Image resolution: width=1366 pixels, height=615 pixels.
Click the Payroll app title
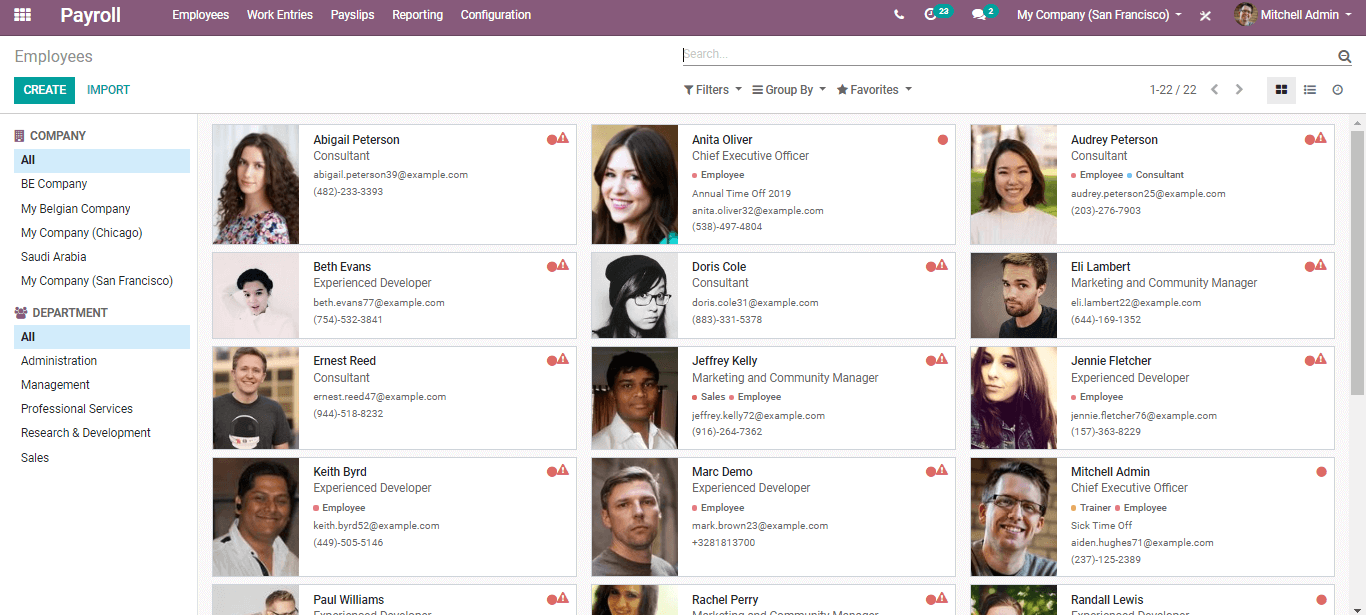[x=90, y=15]
